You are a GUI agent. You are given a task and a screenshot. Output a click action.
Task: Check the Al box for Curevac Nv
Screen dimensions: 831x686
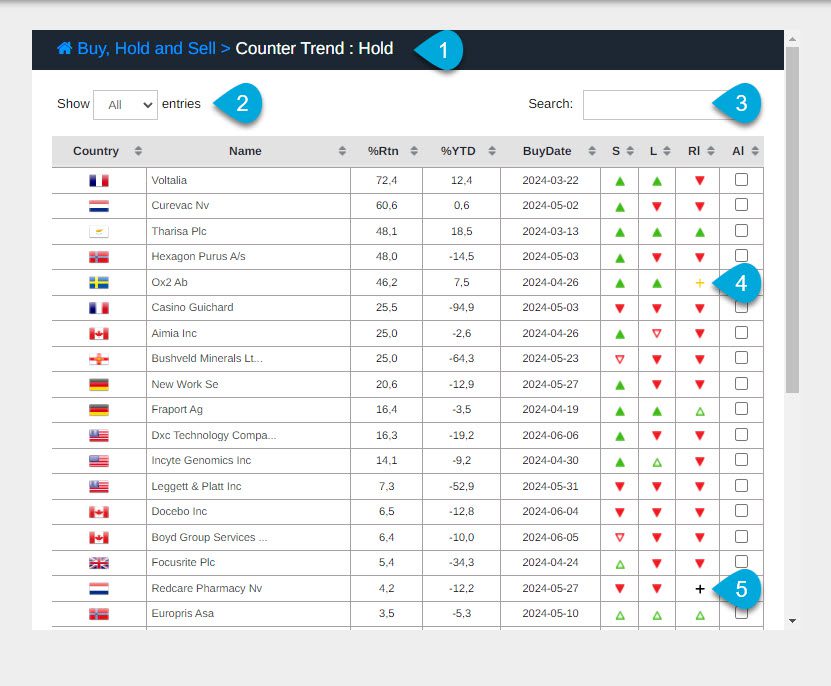pos(741,205)
